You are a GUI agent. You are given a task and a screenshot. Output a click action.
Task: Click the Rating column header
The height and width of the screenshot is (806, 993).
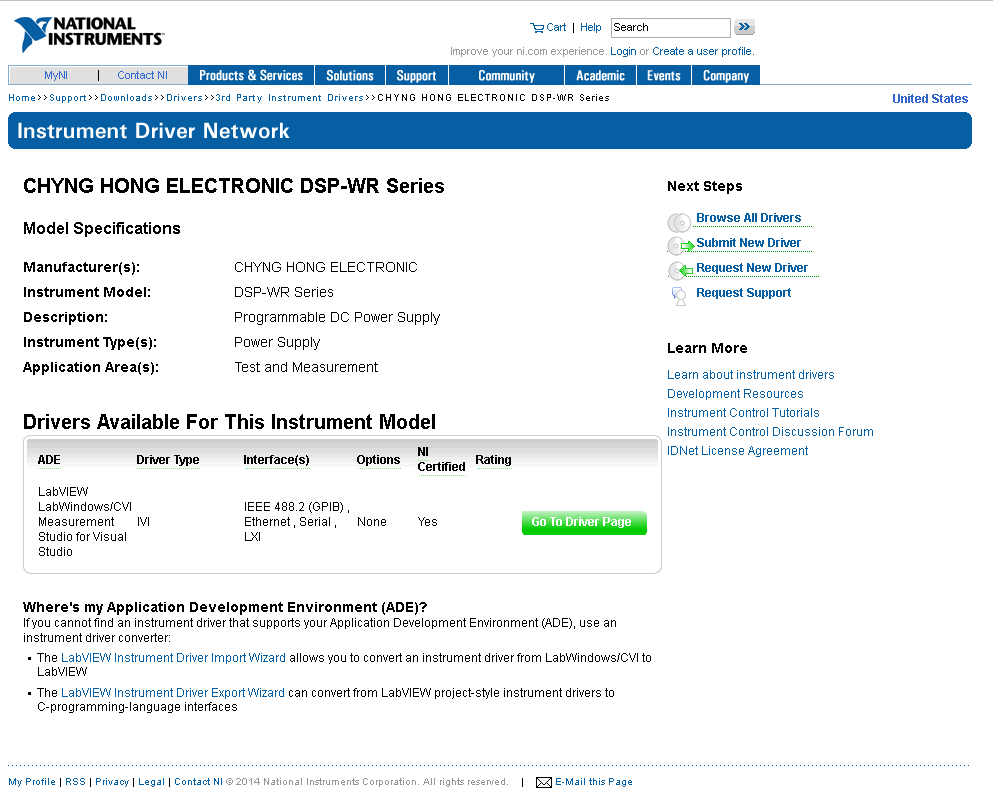(x=493, y=460)
